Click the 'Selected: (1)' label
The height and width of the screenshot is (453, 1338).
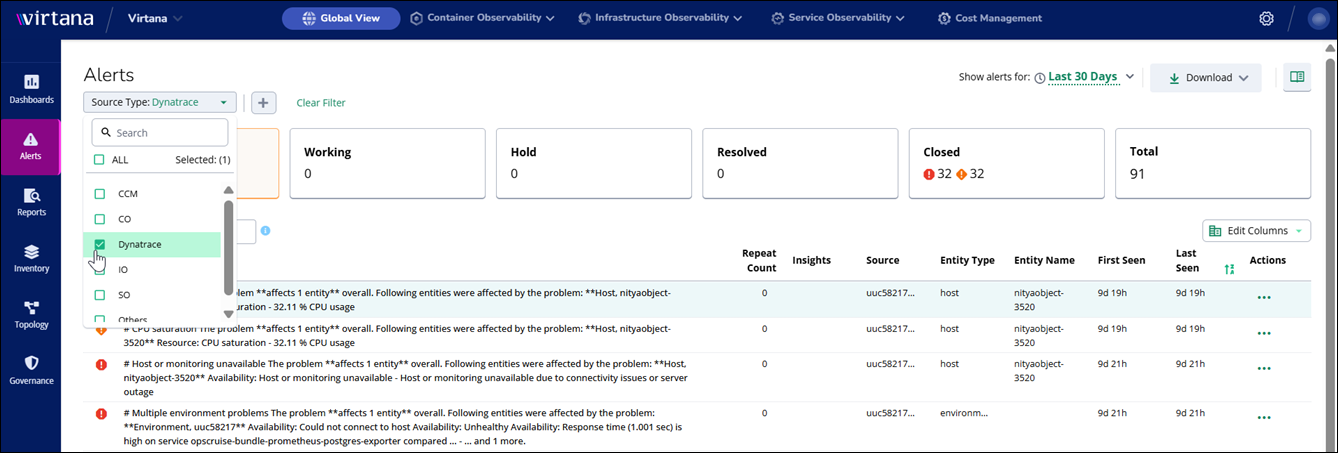point(203,159)
